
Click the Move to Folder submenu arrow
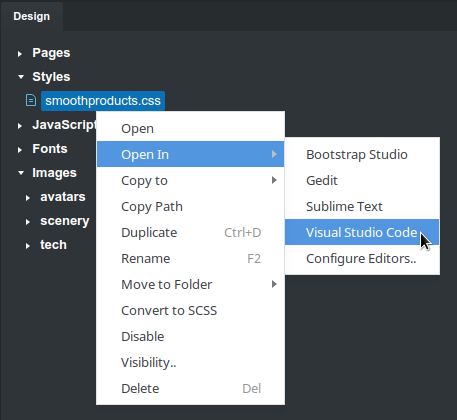tap(274, 284)
